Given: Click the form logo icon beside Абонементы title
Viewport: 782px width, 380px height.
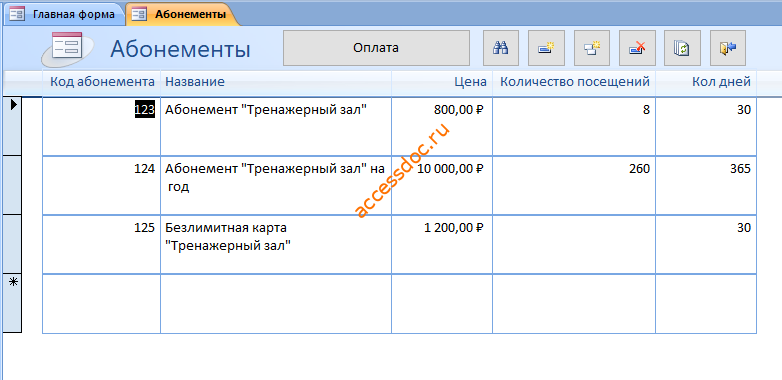Looking at the screenshot, I should click(67, 48).
